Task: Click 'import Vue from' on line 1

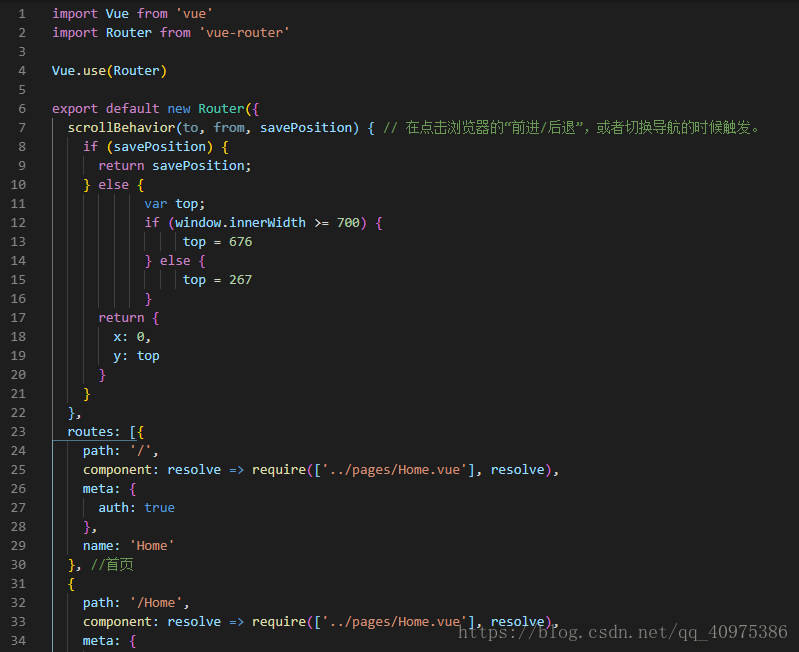Action: click(110, 14)
